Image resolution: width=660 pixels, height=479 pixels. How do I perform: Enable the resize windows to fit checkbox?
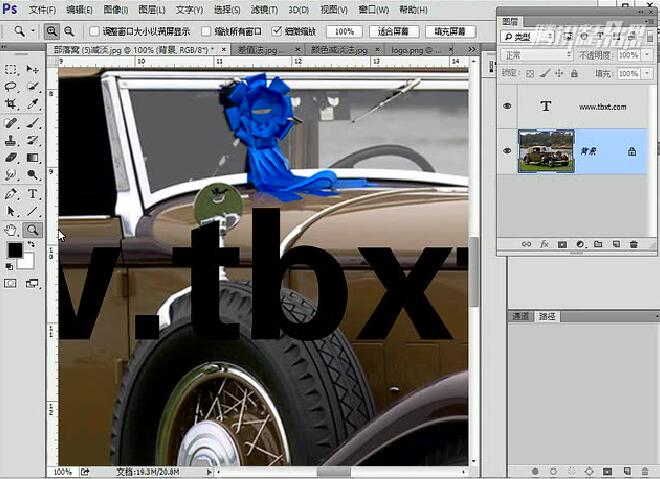click(95, 32)
